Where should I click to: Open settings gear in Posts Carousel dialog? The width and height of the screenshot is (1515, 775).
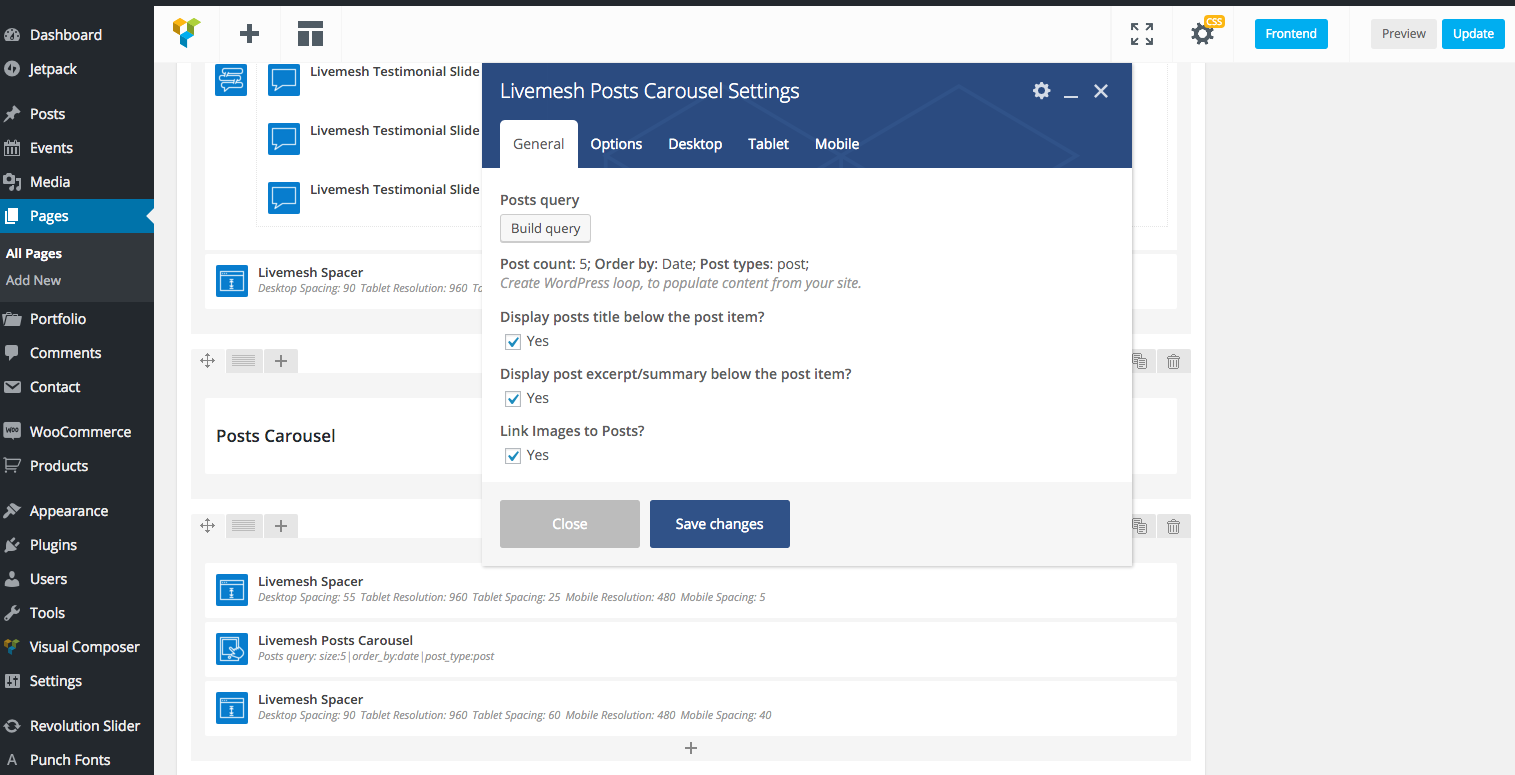tap(1041, 91)
